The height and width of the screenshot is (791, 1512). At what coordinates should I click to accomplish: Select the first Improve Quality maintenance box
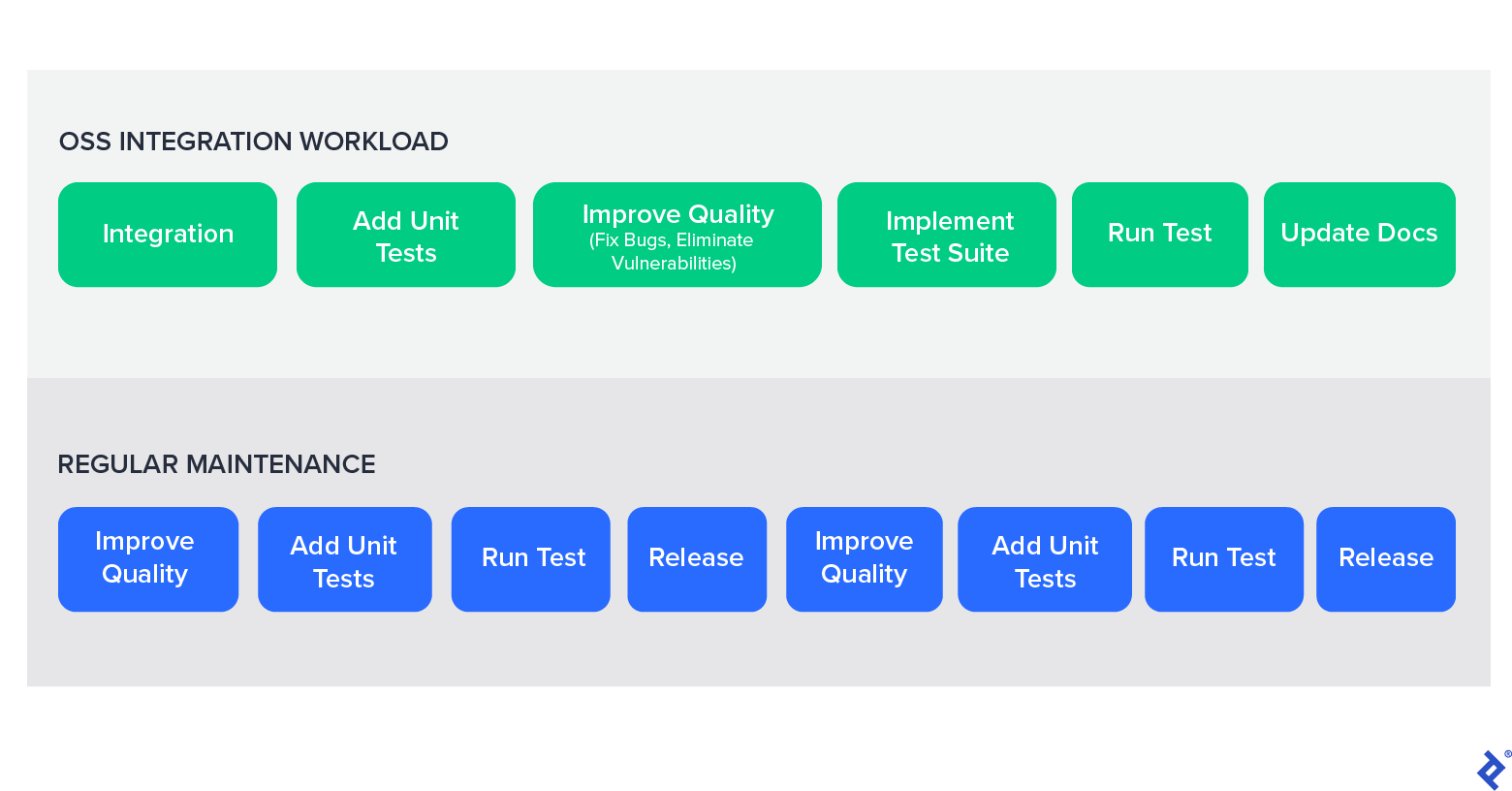[147, 558]
